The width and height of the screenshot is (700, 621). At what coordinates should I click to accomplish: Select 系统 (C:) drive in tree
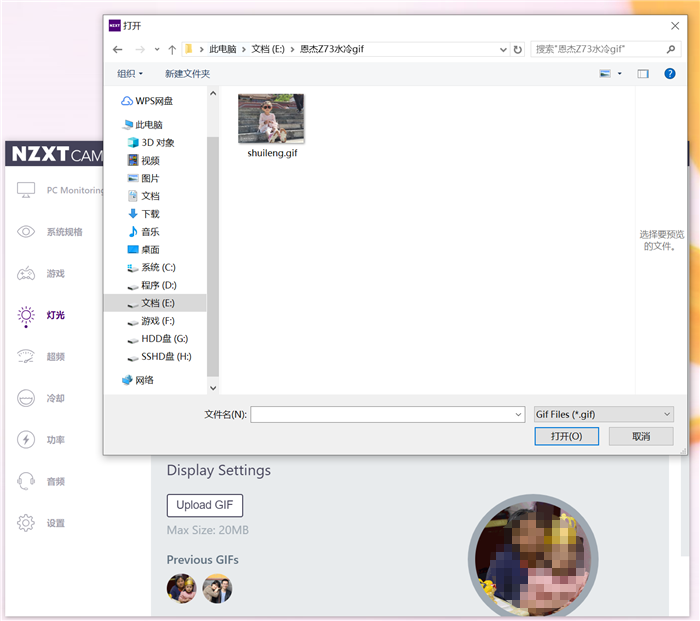(x=158, y=268)
